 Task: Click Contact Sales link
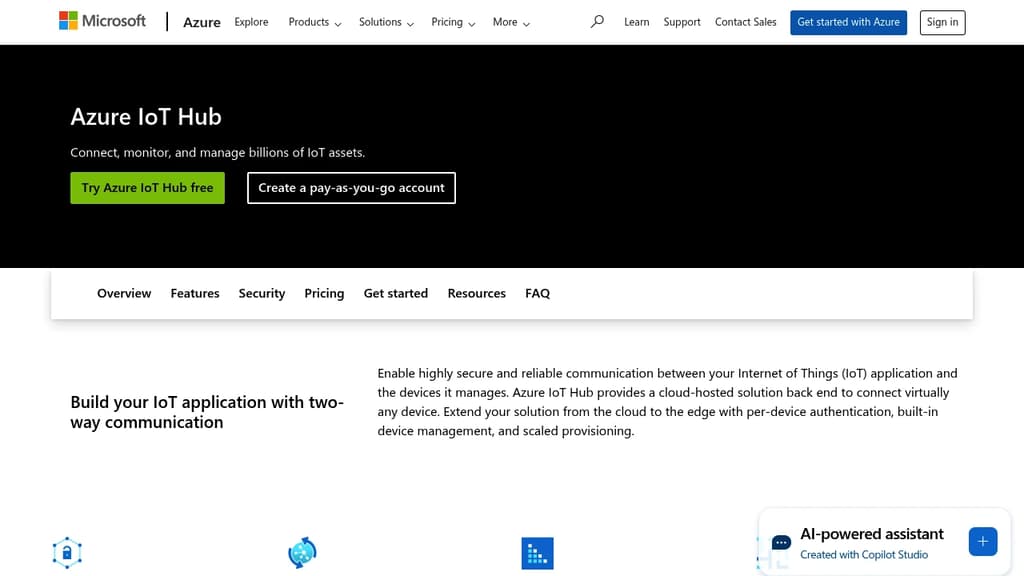[746, 22]
